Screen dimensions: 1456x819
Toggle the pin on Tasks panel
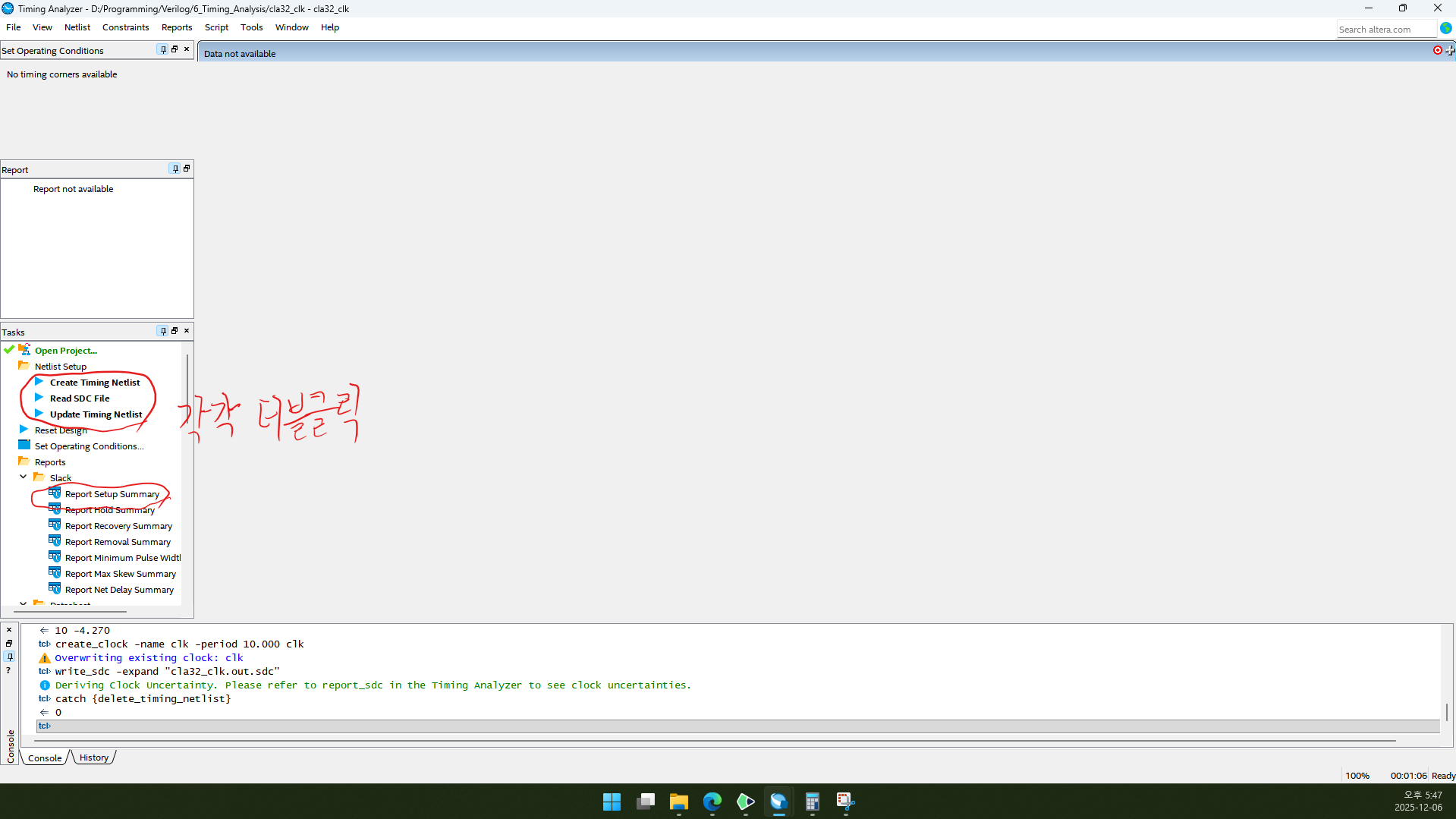[162, 331]
